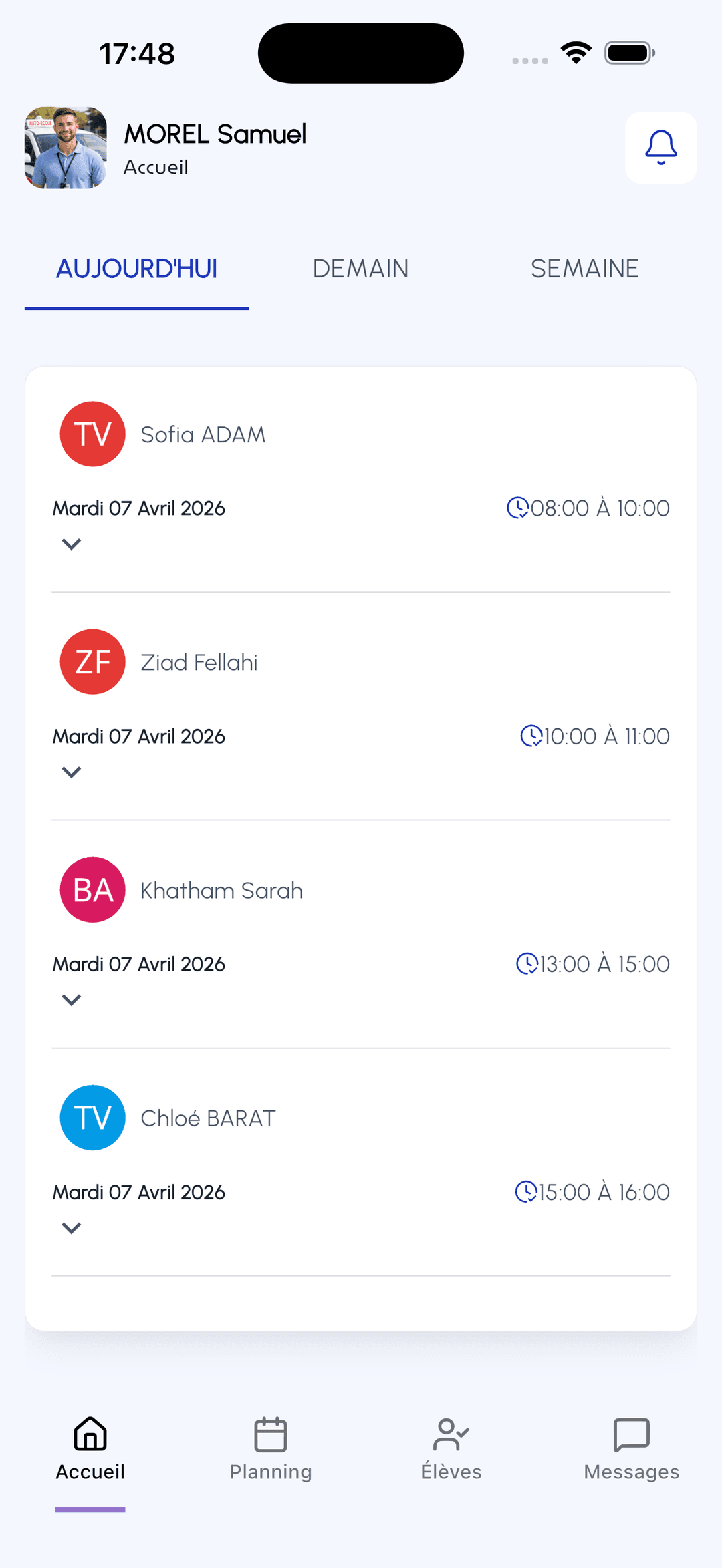Tap the Accueil home icon
722x1568 pixels.
click(x=90, y=1434)
